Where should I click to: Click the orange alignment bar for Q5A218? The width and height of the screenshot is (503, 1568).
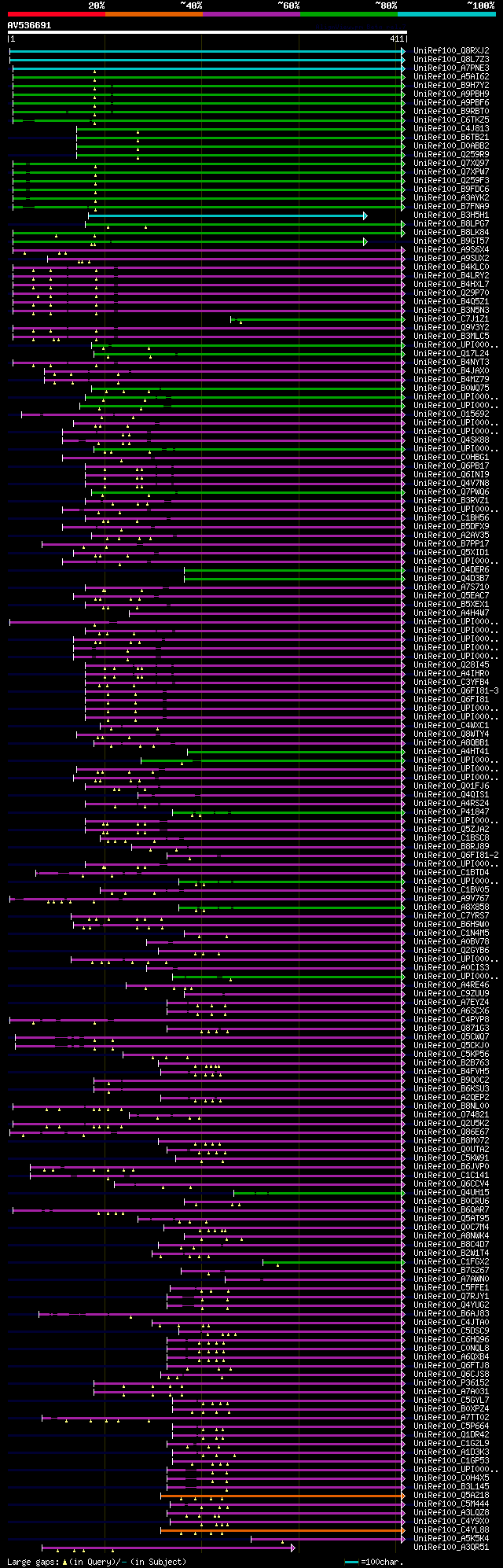pyautogui.click(x=282, y=1496)
